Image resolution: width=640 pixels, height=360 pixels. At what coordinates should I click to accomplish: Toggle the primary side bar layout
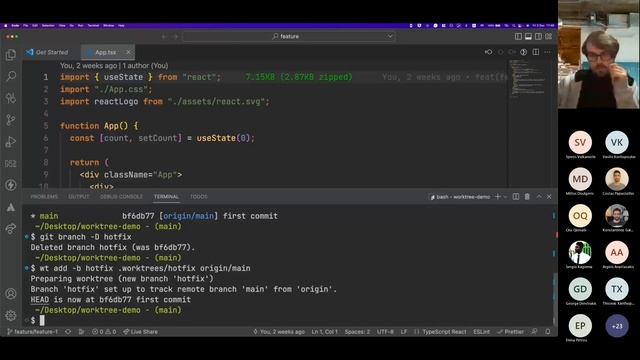point(518,36)
